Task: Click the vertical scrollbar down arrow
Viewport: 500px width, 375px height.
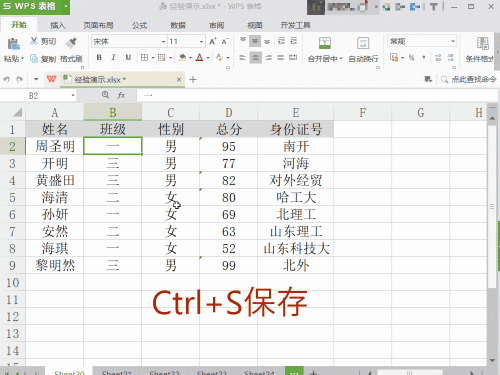Action: click(x=492, y=361)
